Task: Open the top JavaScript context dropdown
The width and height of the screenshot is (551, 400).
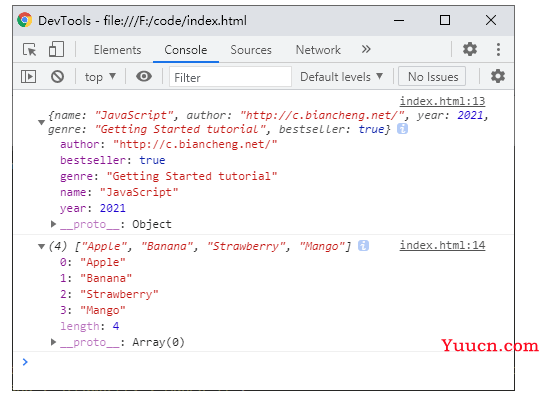Action: 100,77
